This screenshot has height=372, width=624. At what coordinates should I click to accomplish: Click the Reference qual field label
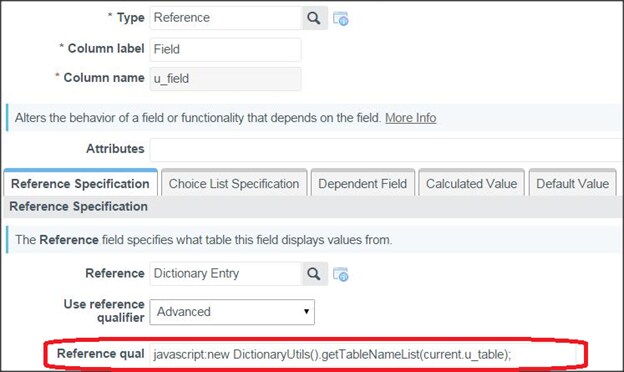[x=101, y=354]
